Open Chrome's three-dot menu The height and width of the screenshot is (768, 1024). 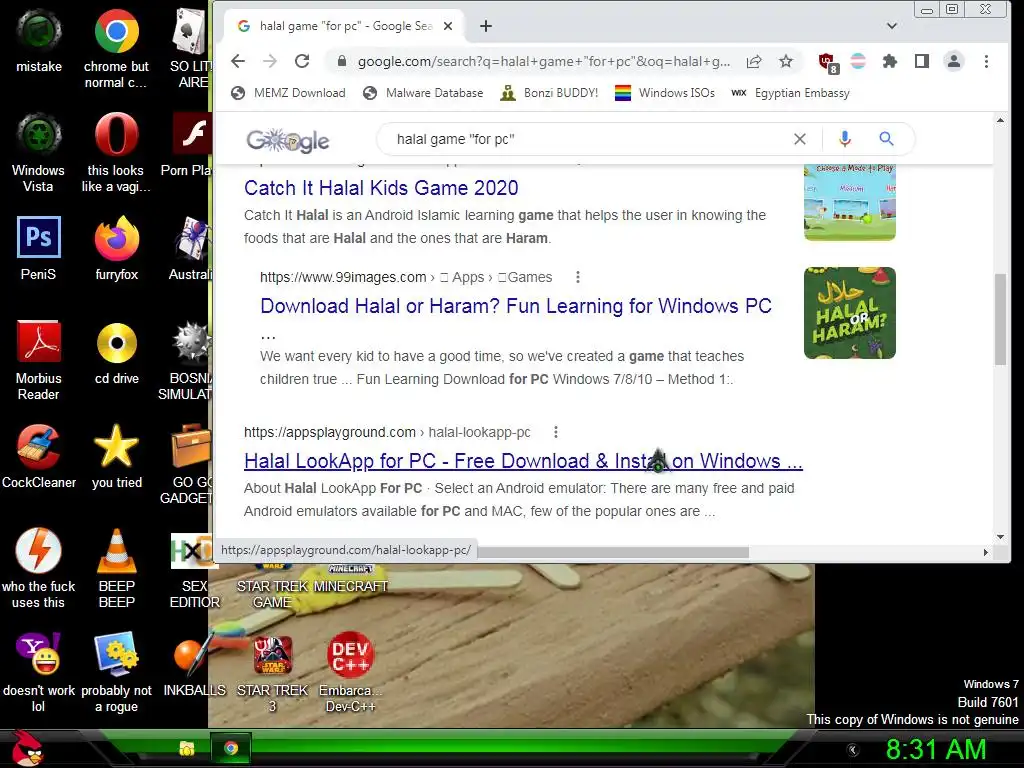pyautogui.click(x=986, y=61)
